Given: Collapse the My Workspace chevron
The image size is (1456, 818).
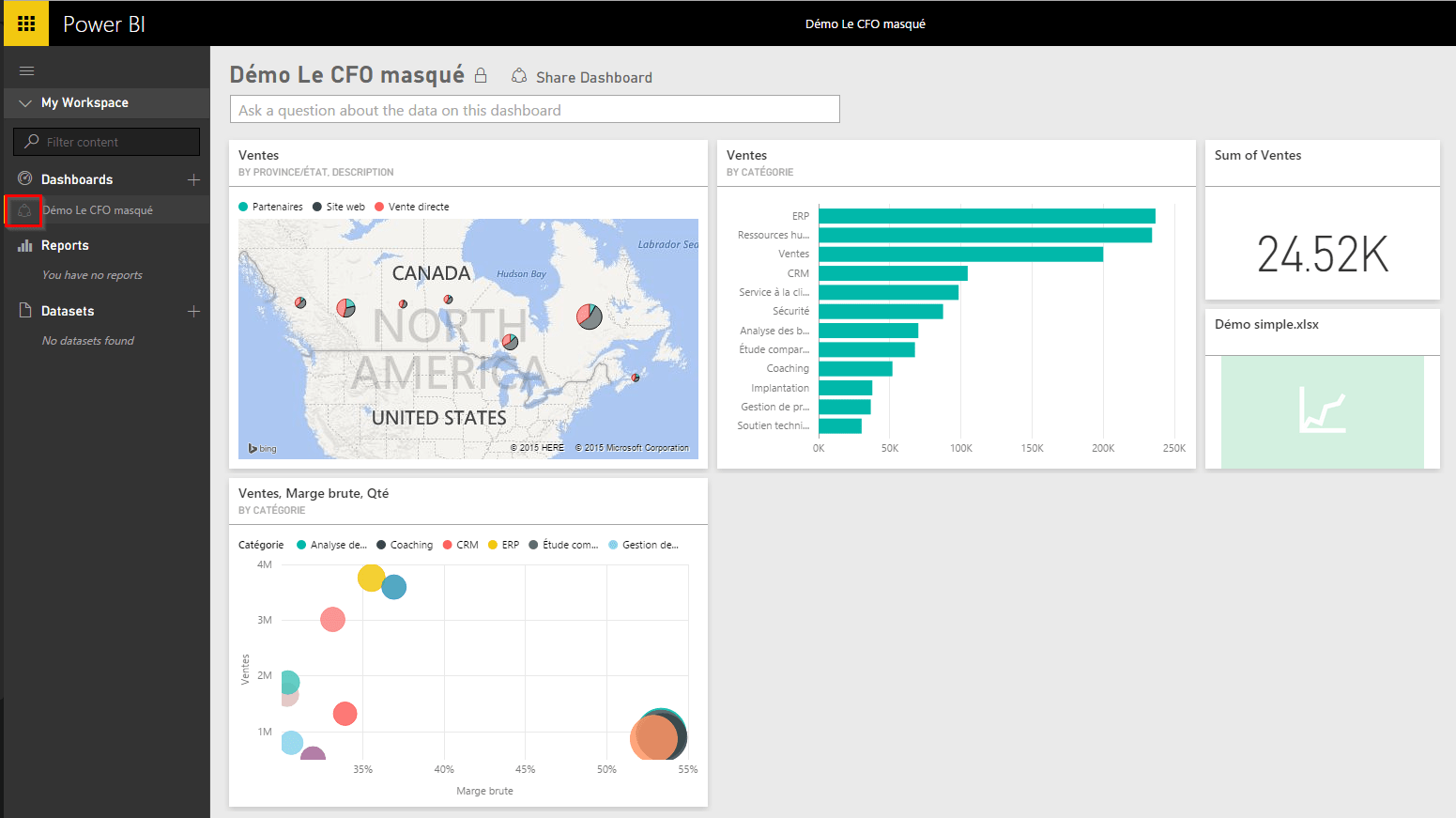Looking at the screenshot, I should tap(25, 103).
